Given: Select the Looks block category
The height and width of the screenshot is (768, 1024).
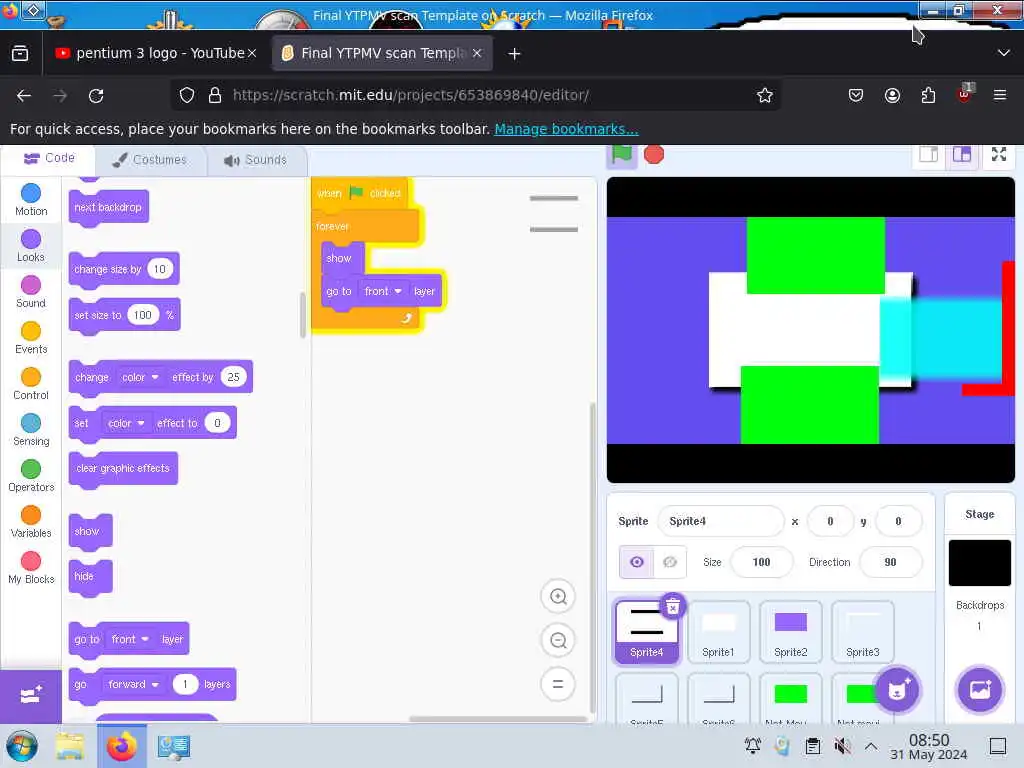Looking at the screenshot, I should (x=31, y=246).
